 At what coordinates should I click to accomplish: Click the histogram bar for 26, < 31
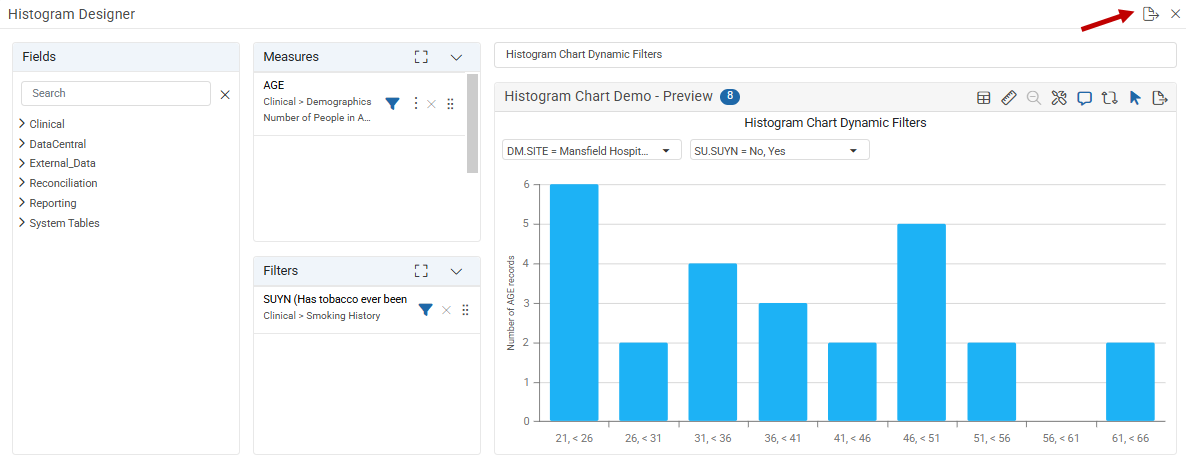click(644, 382)
